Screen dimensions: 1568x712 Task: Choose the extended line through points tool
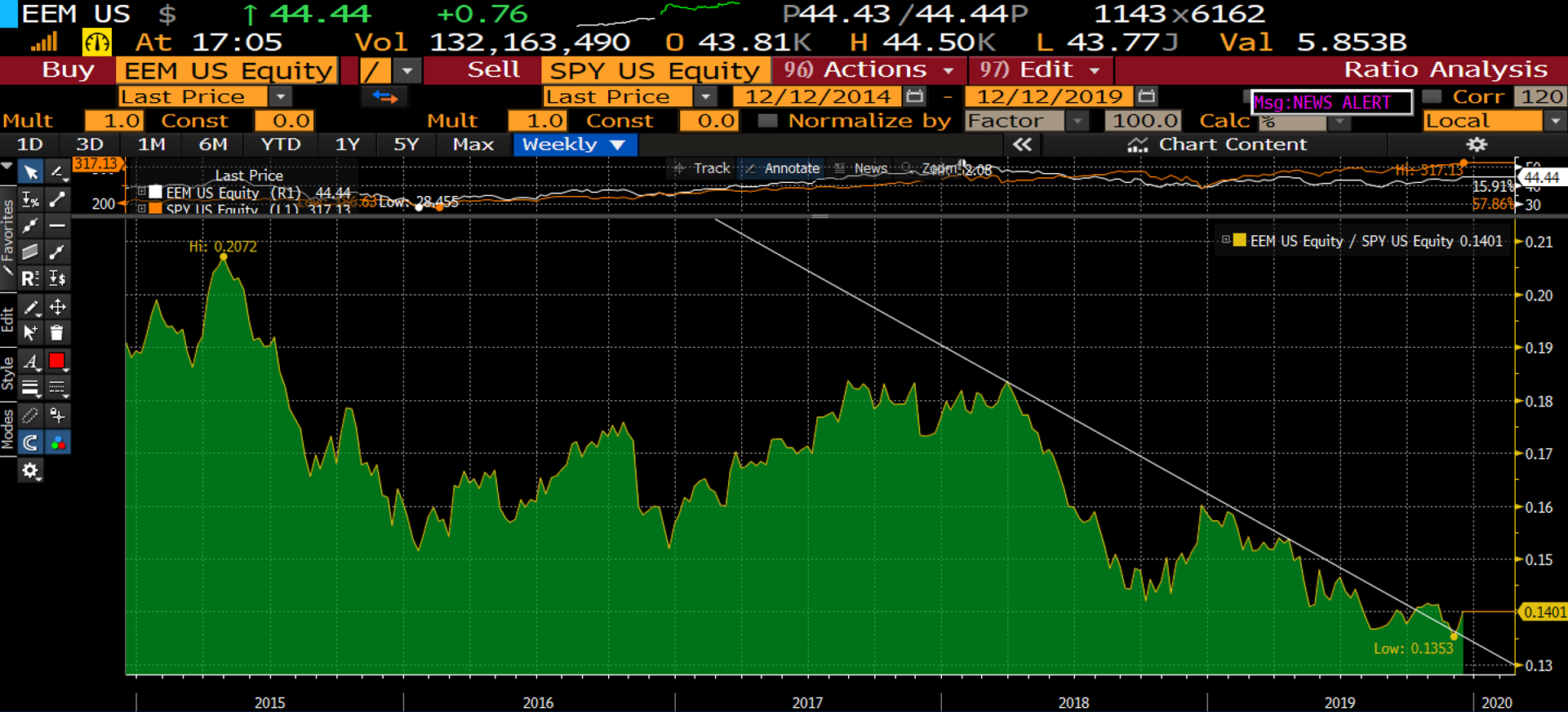click(30, 225)
